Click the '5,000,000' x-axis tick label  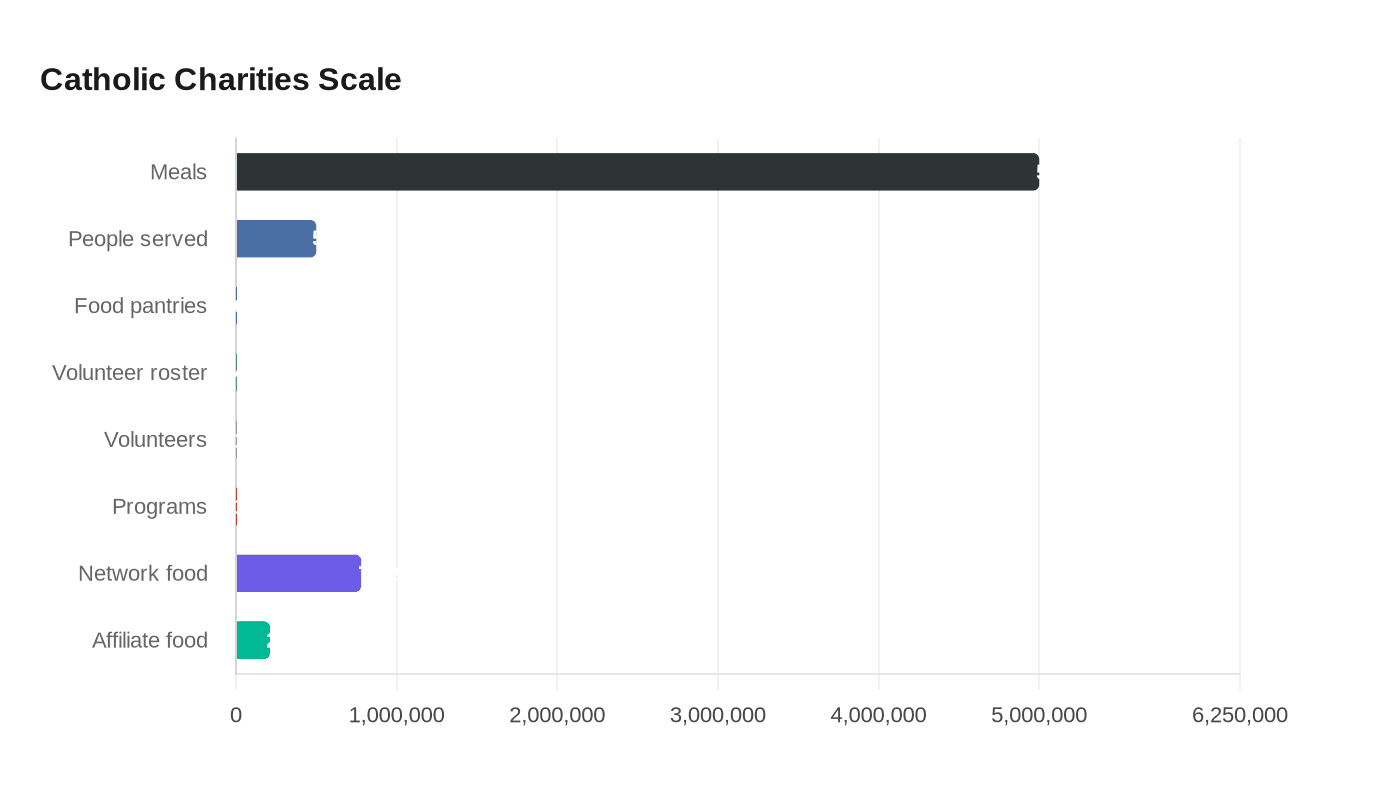[x=1039, y=715]
